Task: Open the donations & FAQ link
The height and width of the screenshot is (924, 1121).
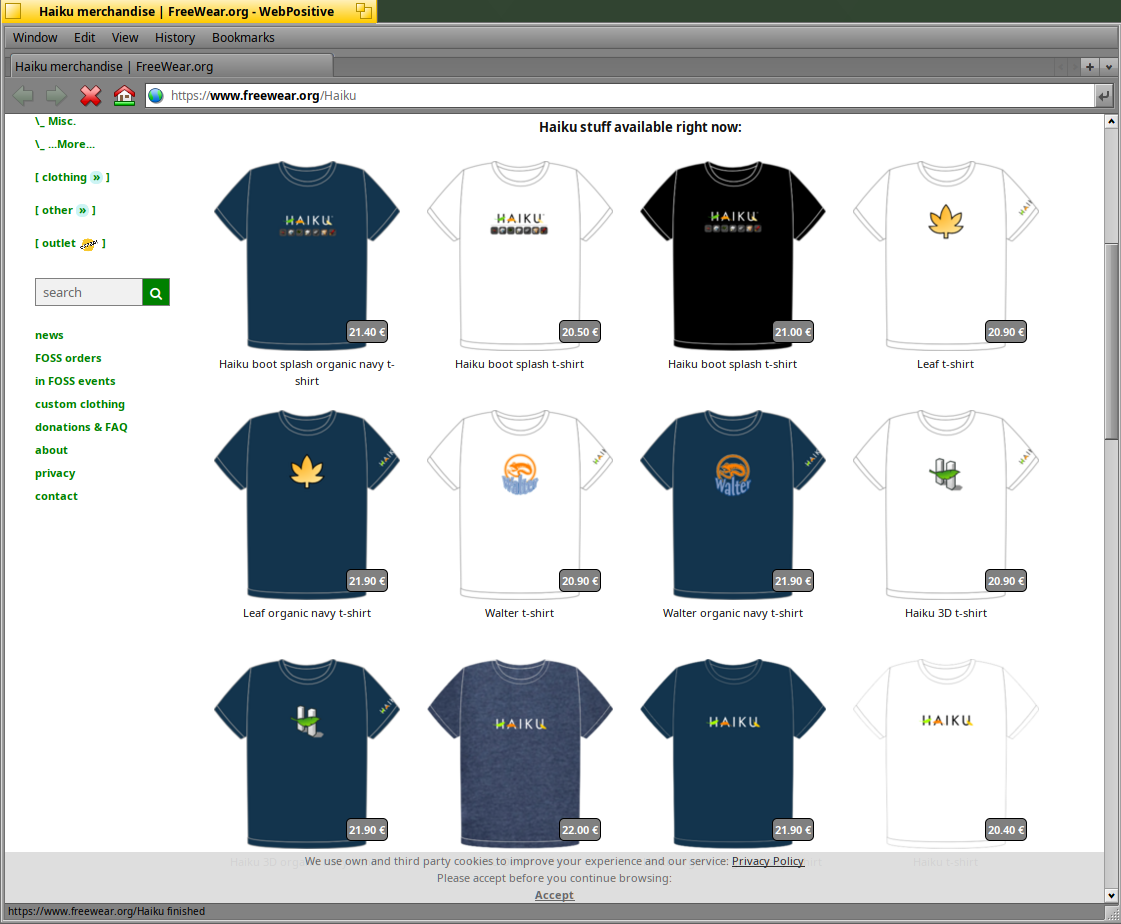Action: (x=82, y=427)
